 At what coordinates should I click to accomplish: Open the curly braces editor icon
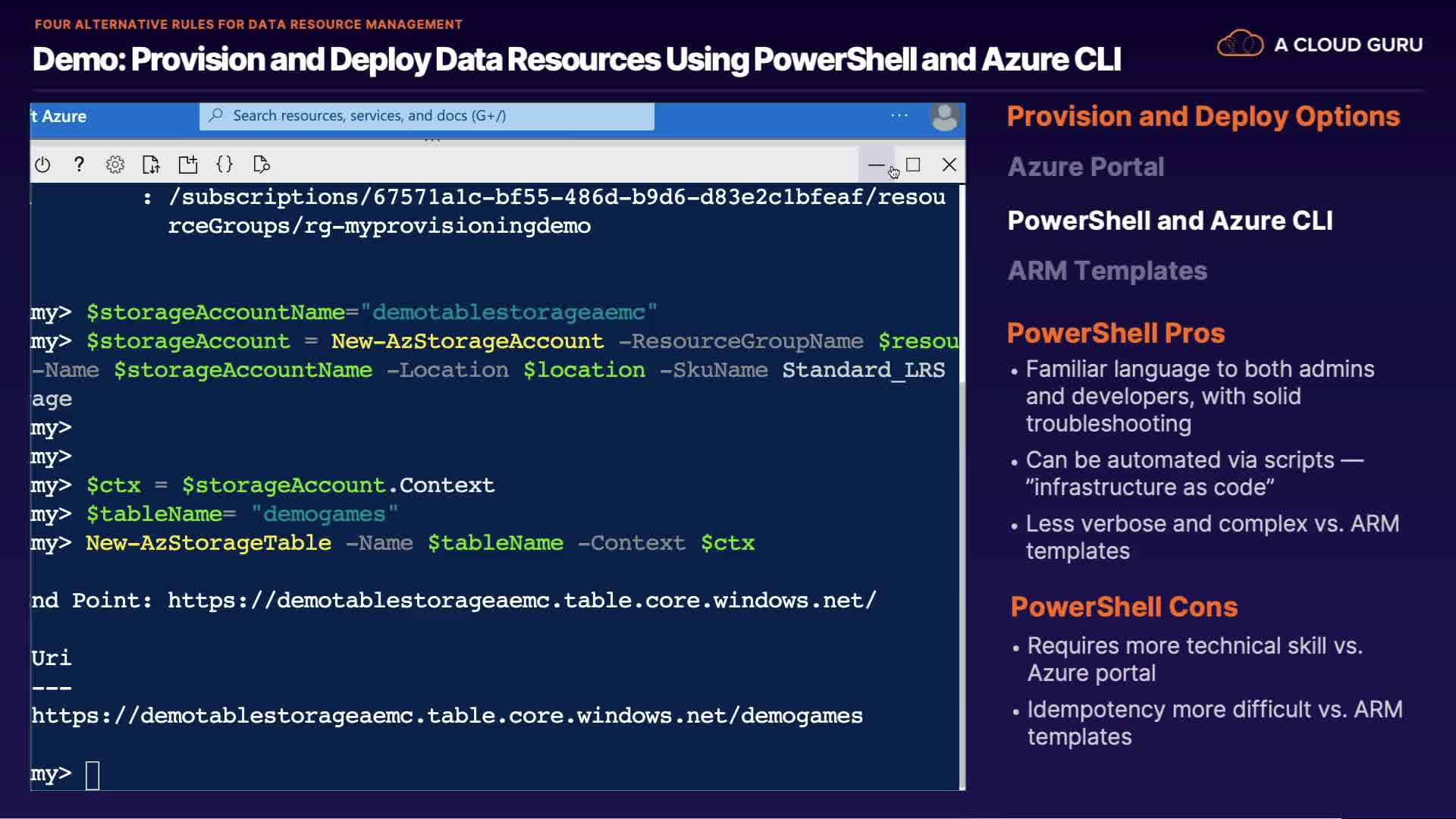(224, 165)
